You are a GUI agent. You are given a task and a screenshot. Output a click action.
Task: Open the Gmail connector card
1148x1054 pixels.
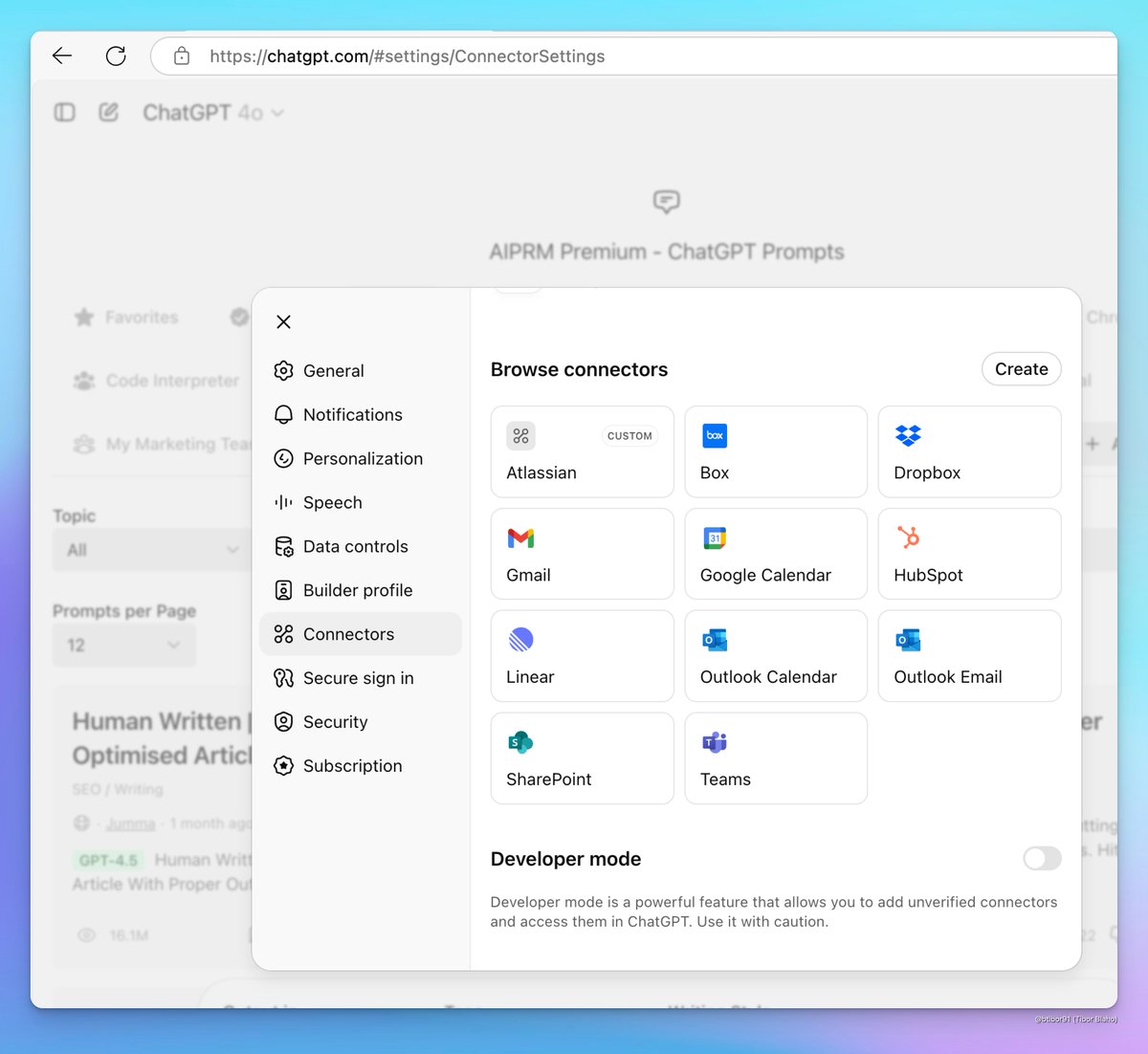click(583, 554)
